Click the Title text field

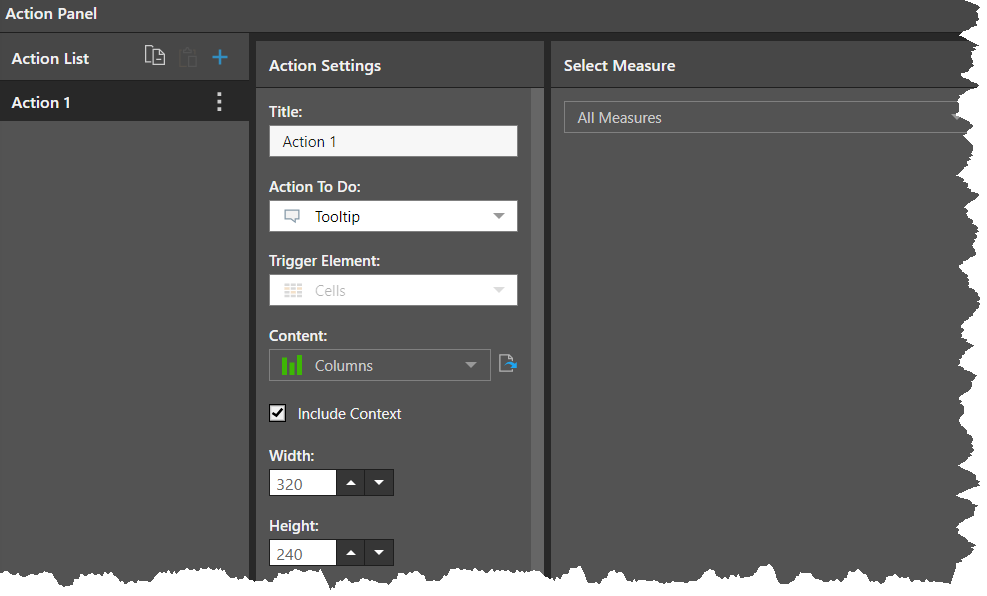(x=393, y=141)
